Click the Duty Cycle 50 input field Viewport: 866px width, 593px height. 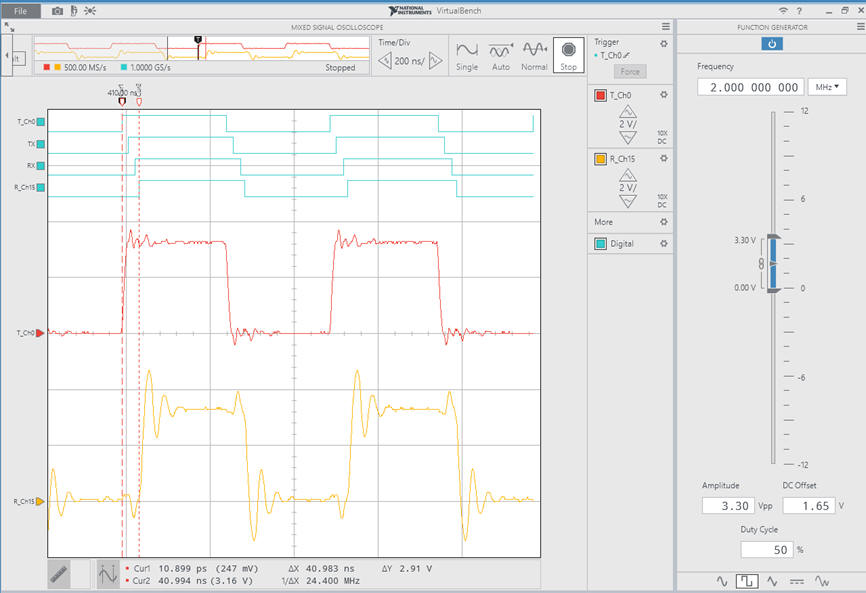click(x=767, y=549)
